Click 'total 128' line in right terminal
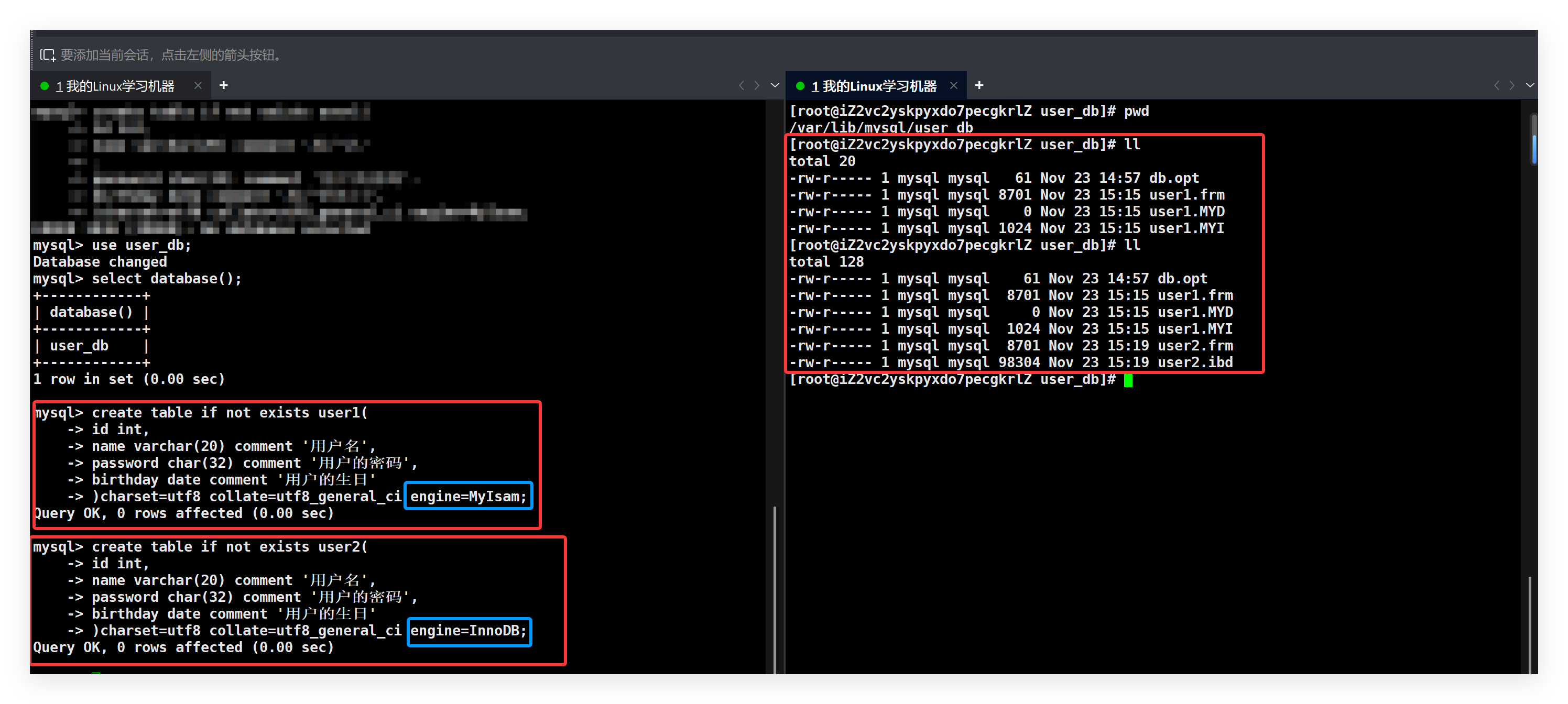The width and height of the screenshot is (1568, 704). point(826,261)
